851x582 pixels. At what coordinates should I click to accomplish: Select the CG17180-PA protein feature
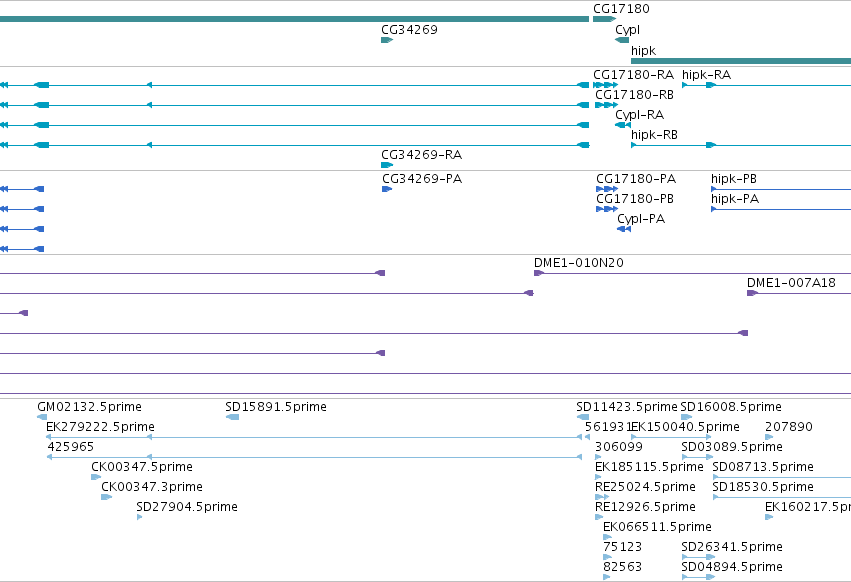pyautogui.click(x=607, y=189)
